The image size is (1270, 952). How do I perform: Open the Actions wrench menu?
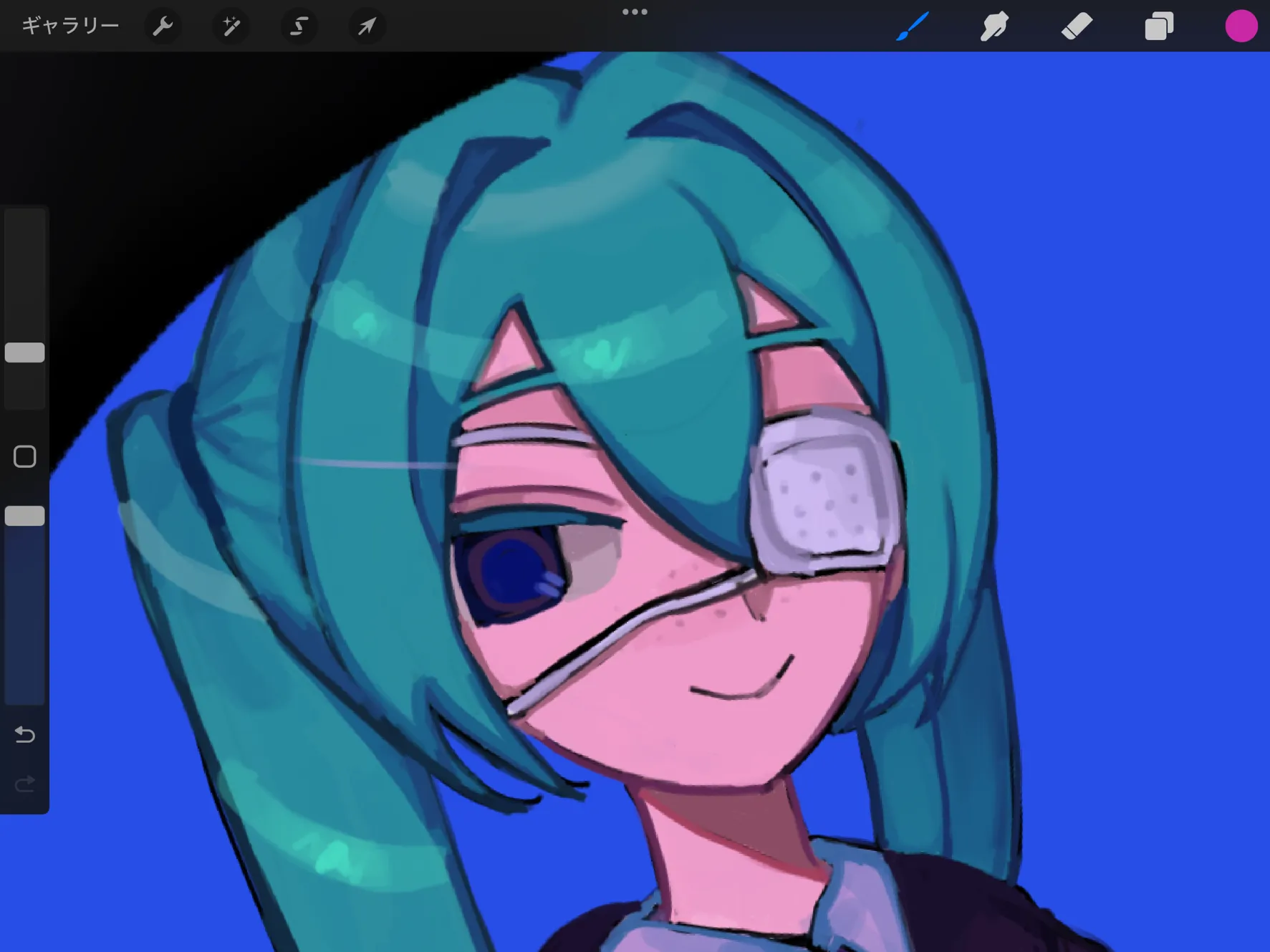point(163,27)
